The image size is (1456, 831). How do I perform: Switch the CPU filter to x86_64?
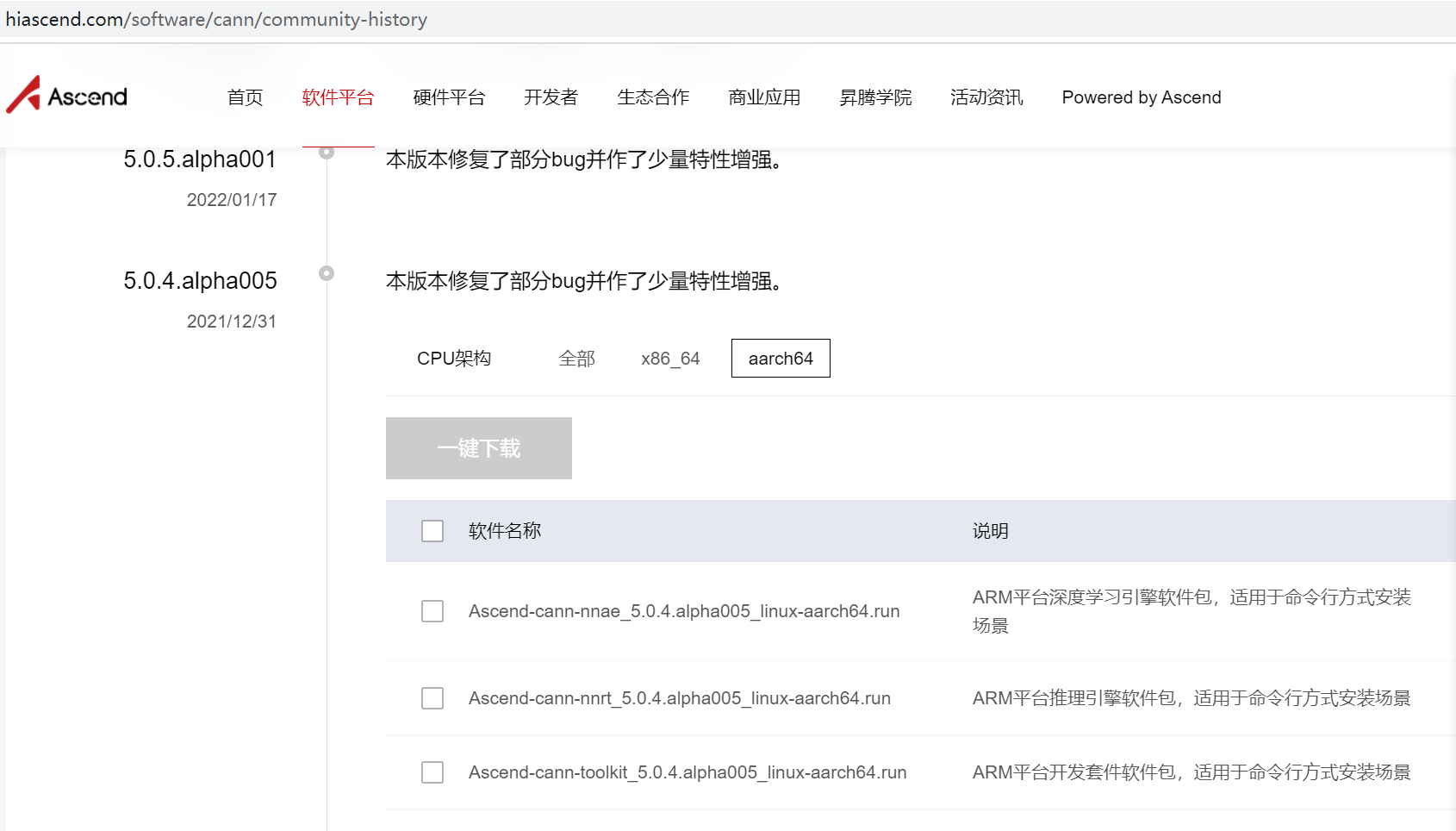(670, 359)
